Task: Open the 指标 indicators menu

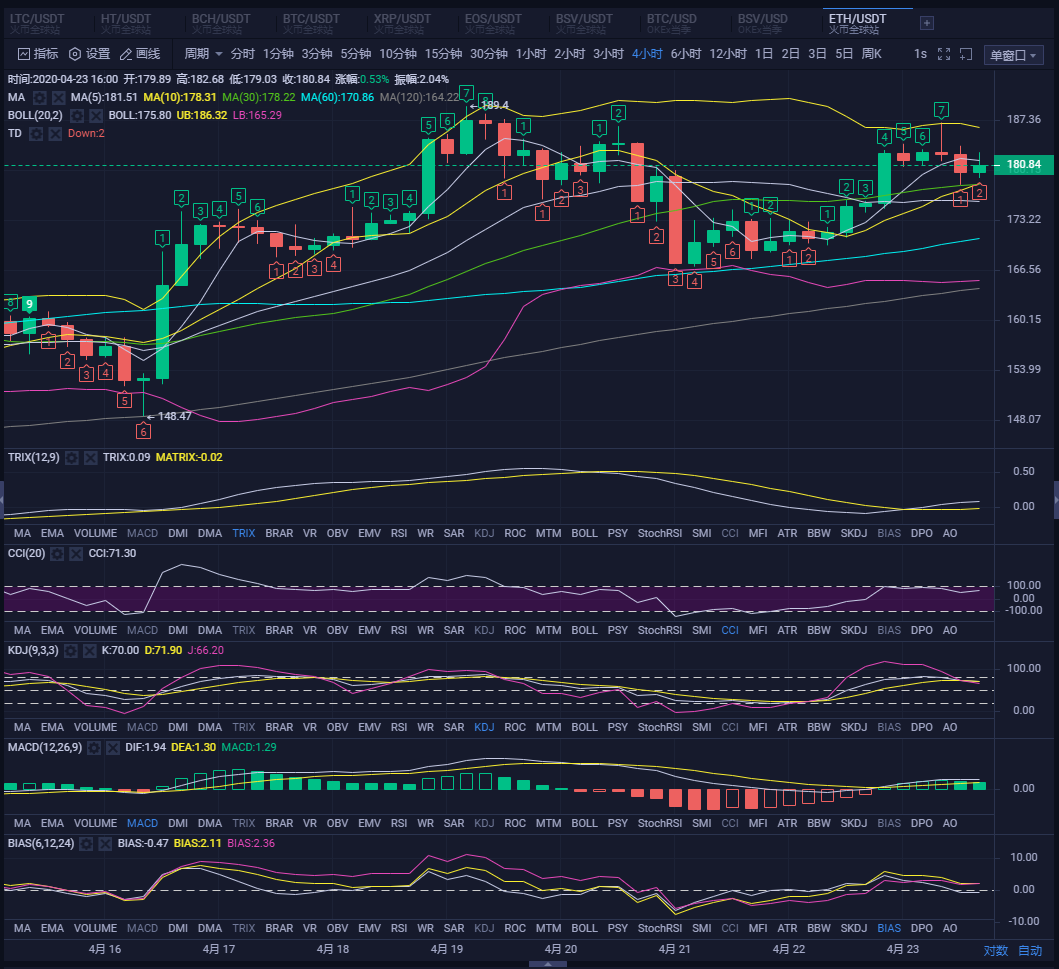Action: point(38,54)
